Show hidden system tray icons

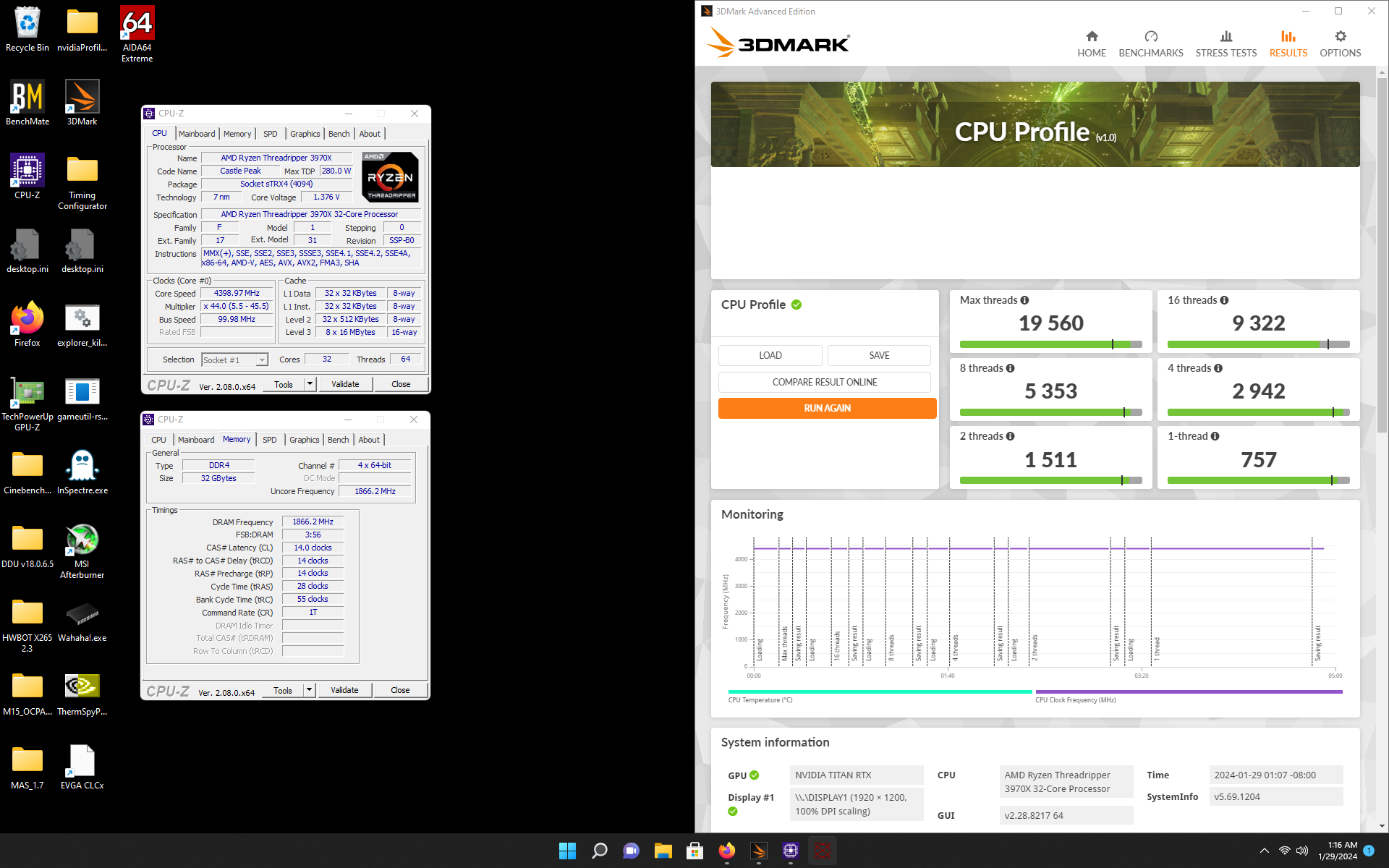[x=1264, y=851]
